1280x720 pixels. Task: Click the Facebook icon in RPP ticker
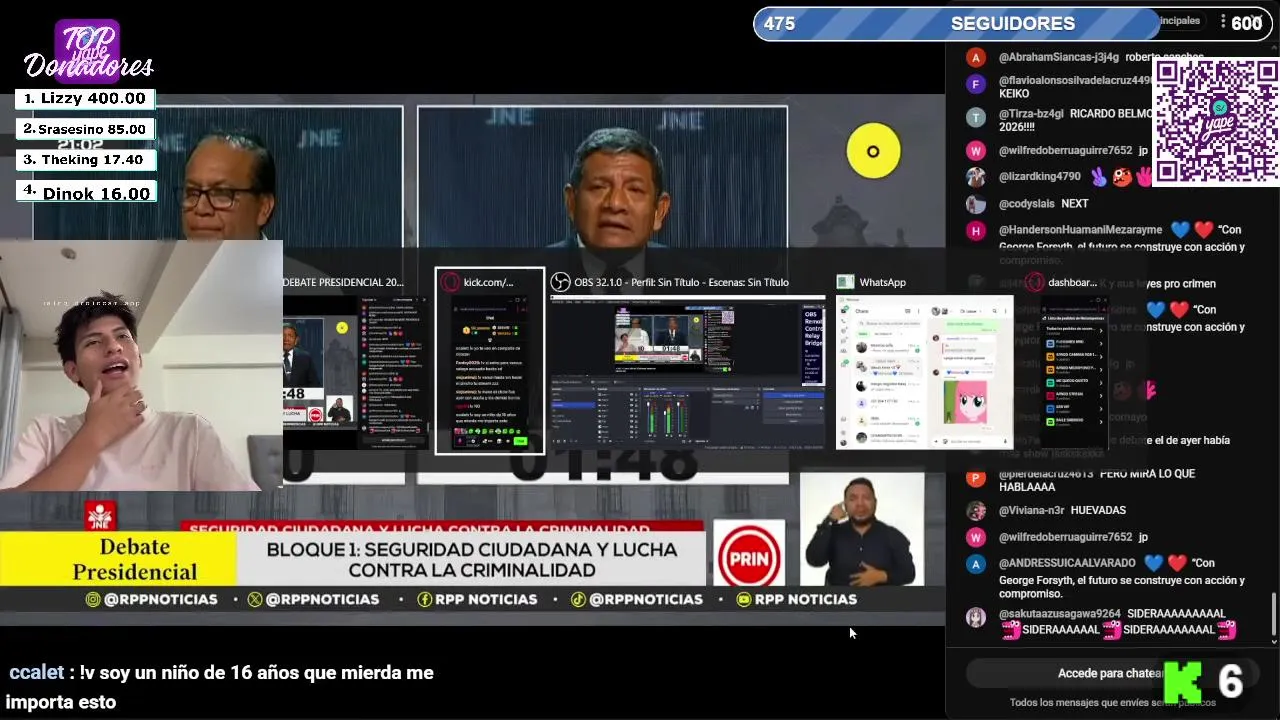tap(425, 599)
